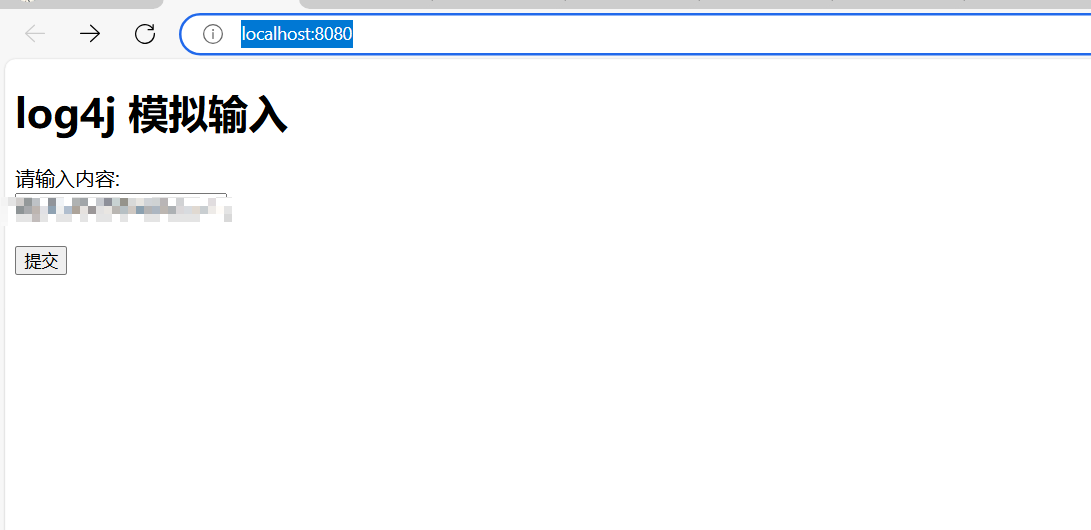Go forward using the forward arrow
The height and width of the screenshot is (530, 1091).
[90, 33]
